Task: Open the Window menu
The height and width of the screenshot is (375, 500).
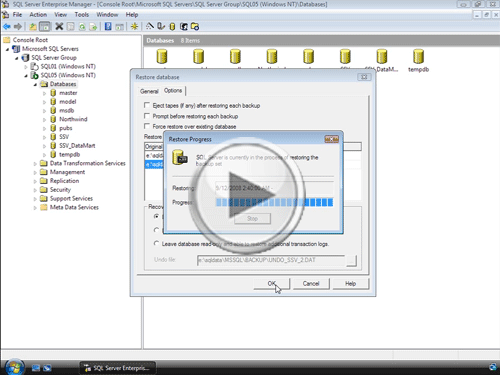Action: (107, 15)
